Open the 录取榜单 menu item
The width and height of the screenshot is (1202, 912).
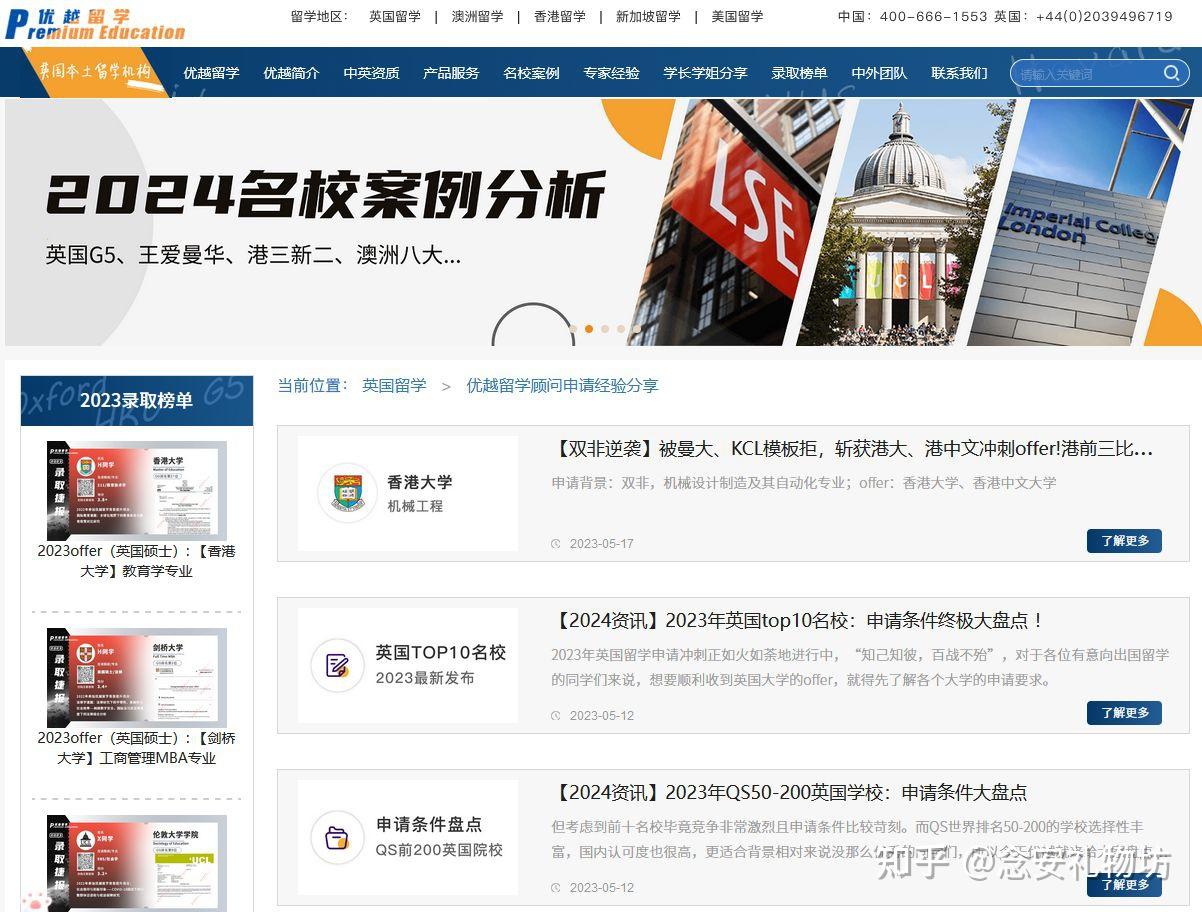(799, 73)
